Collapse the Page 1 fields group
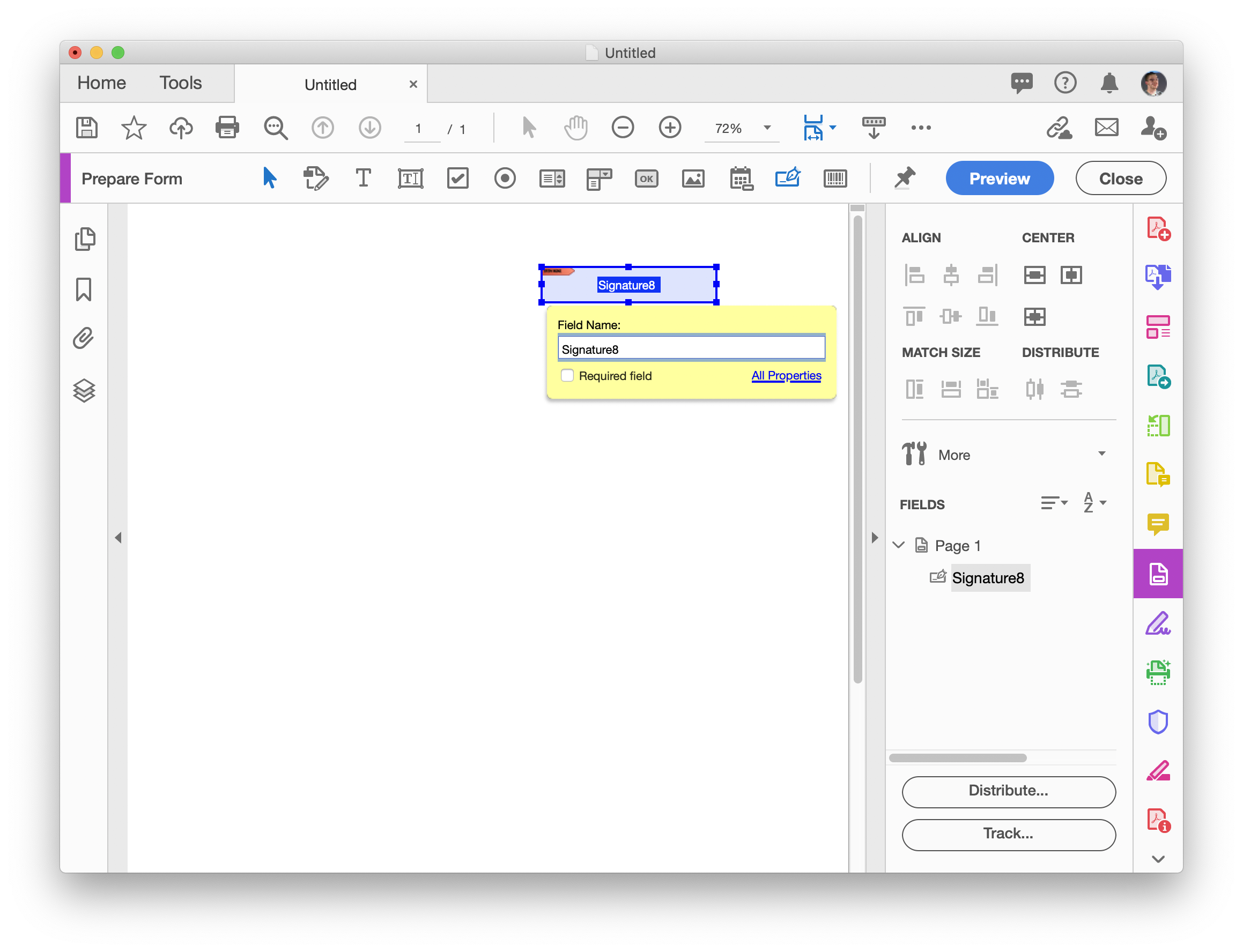 click(x=898, y=545)
